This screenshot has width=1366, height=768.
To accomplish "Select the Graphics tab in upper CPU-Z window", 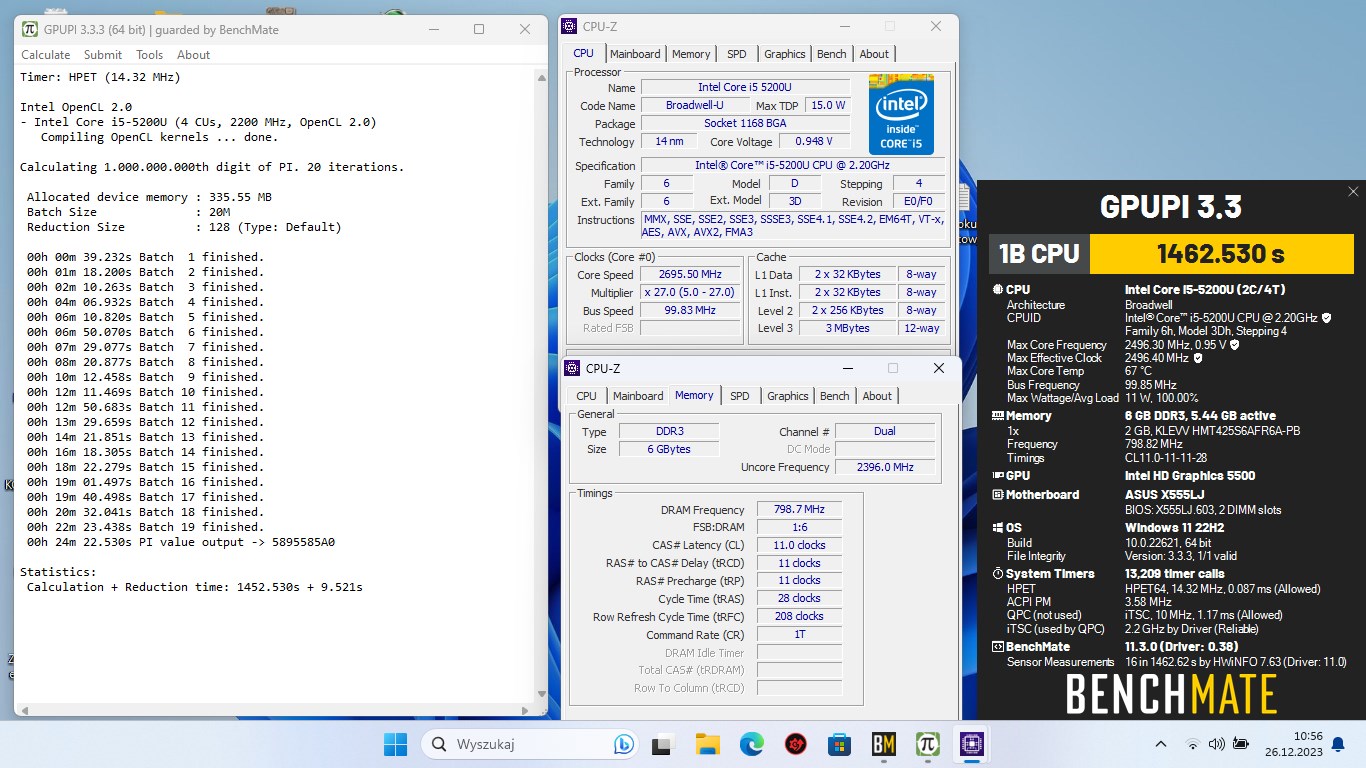I will point(785,54).
